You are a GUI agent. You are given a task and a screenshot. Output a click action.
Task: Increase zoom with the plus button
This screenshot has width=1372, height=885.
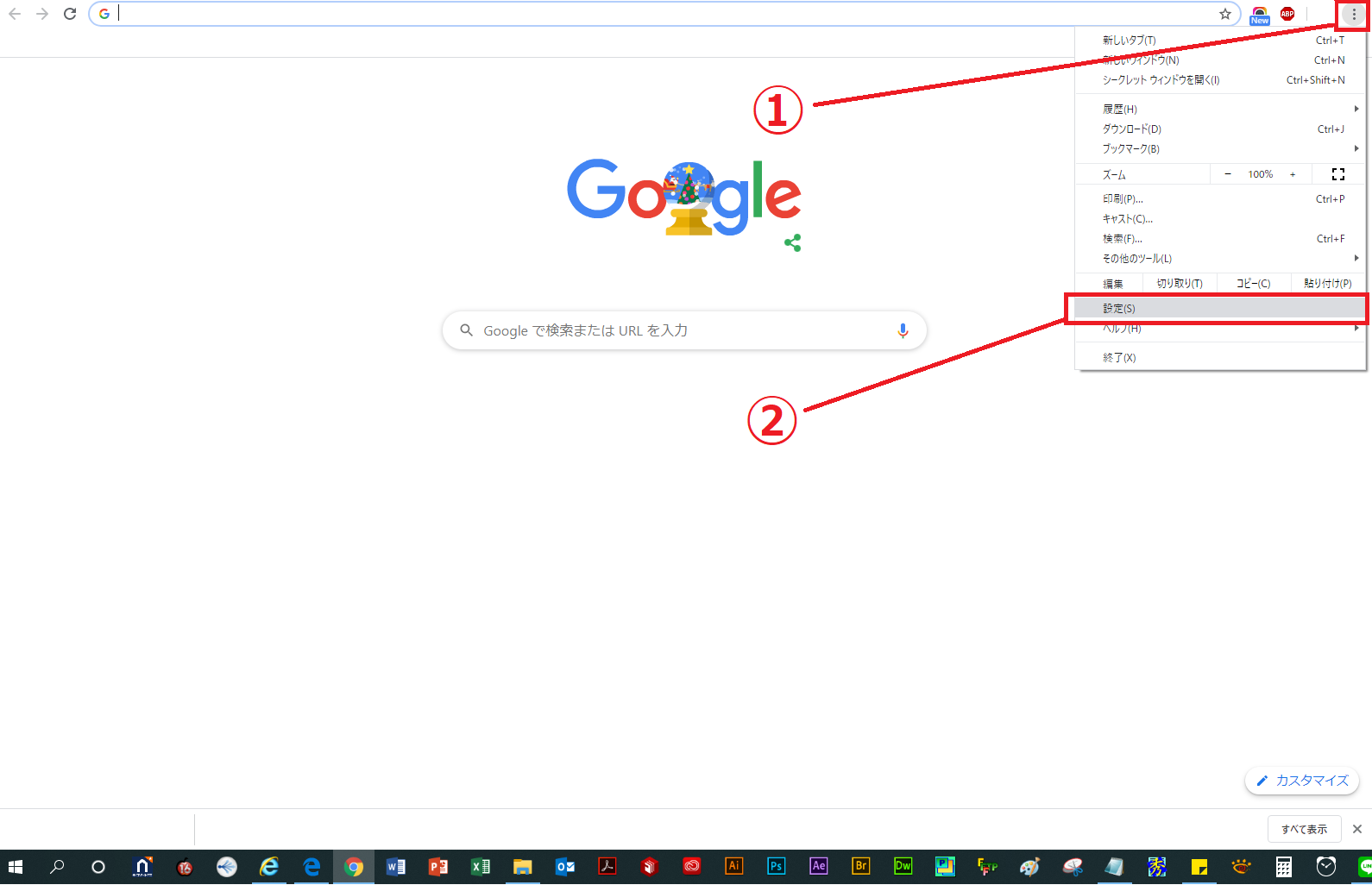[x=1293, y=174]
